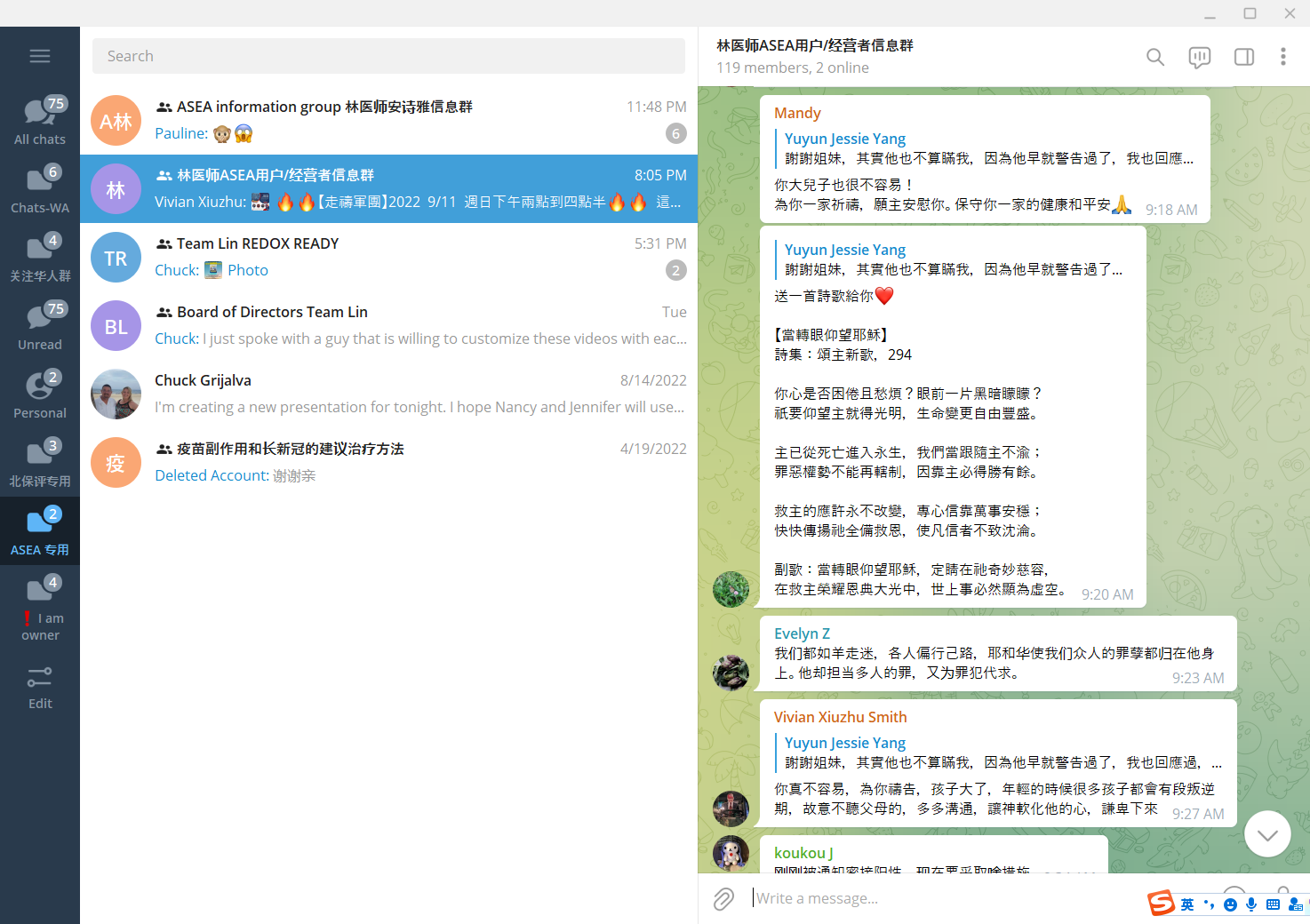Click the 9:20 AM timestamp on the hymn message

[x=1107, y=594]
